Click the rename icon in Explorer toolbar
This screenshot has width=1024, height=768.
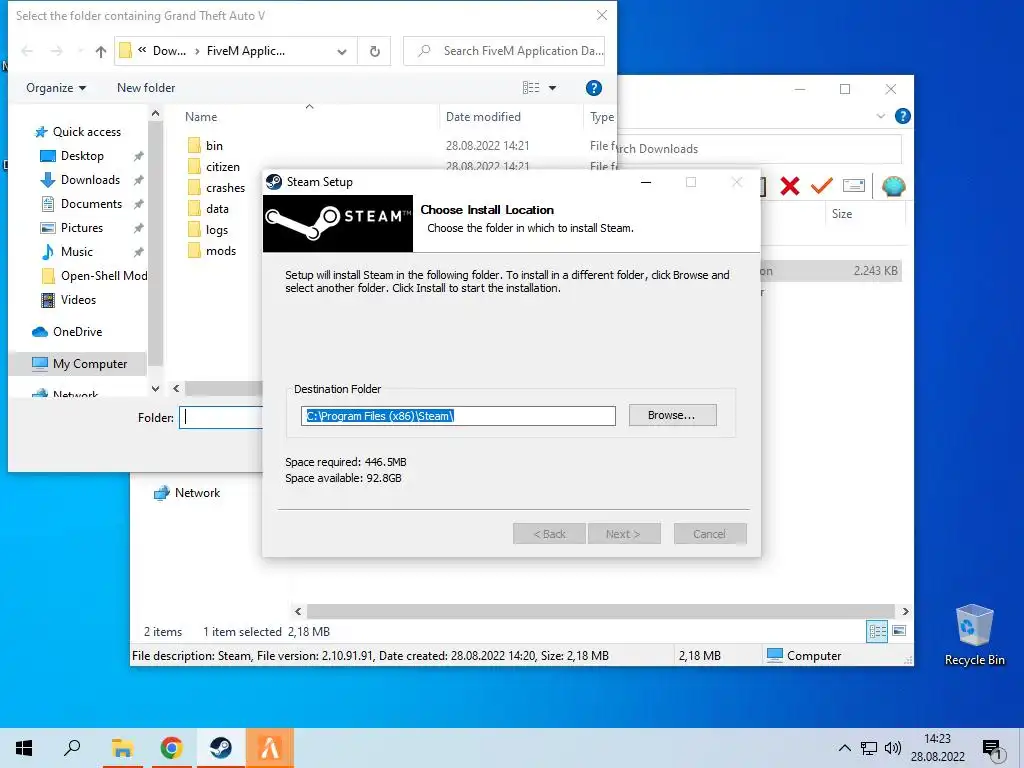point(854,186)
